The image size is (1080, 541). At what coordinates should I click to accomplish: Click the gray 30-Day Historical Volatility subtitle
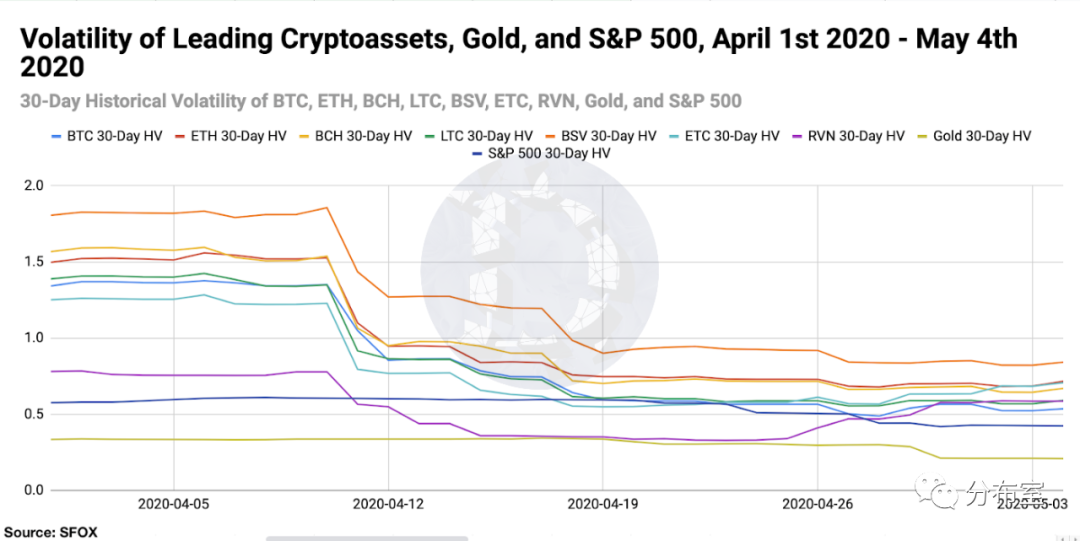(x=380, y=101)
